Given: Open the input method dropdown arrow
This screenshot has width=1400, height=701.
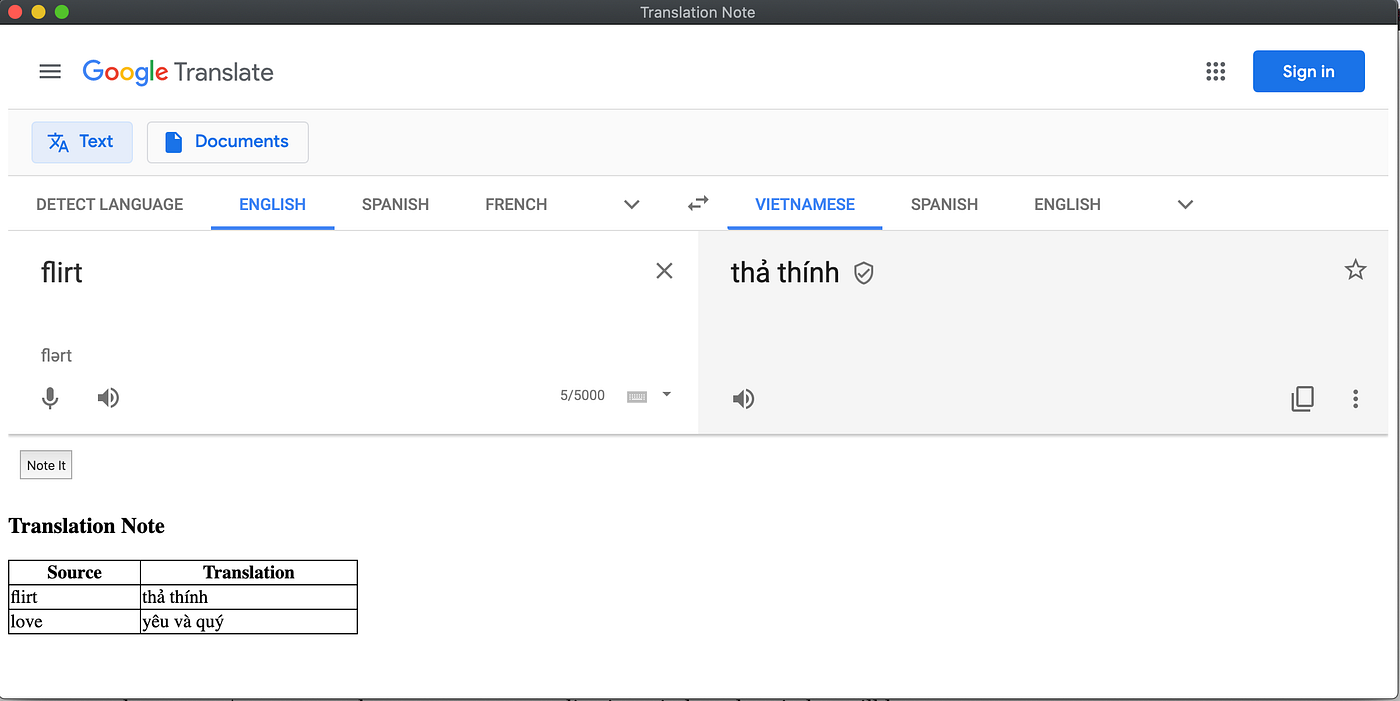Looking at the screenshot, I should pyautogui.click(x=665, y=395).
